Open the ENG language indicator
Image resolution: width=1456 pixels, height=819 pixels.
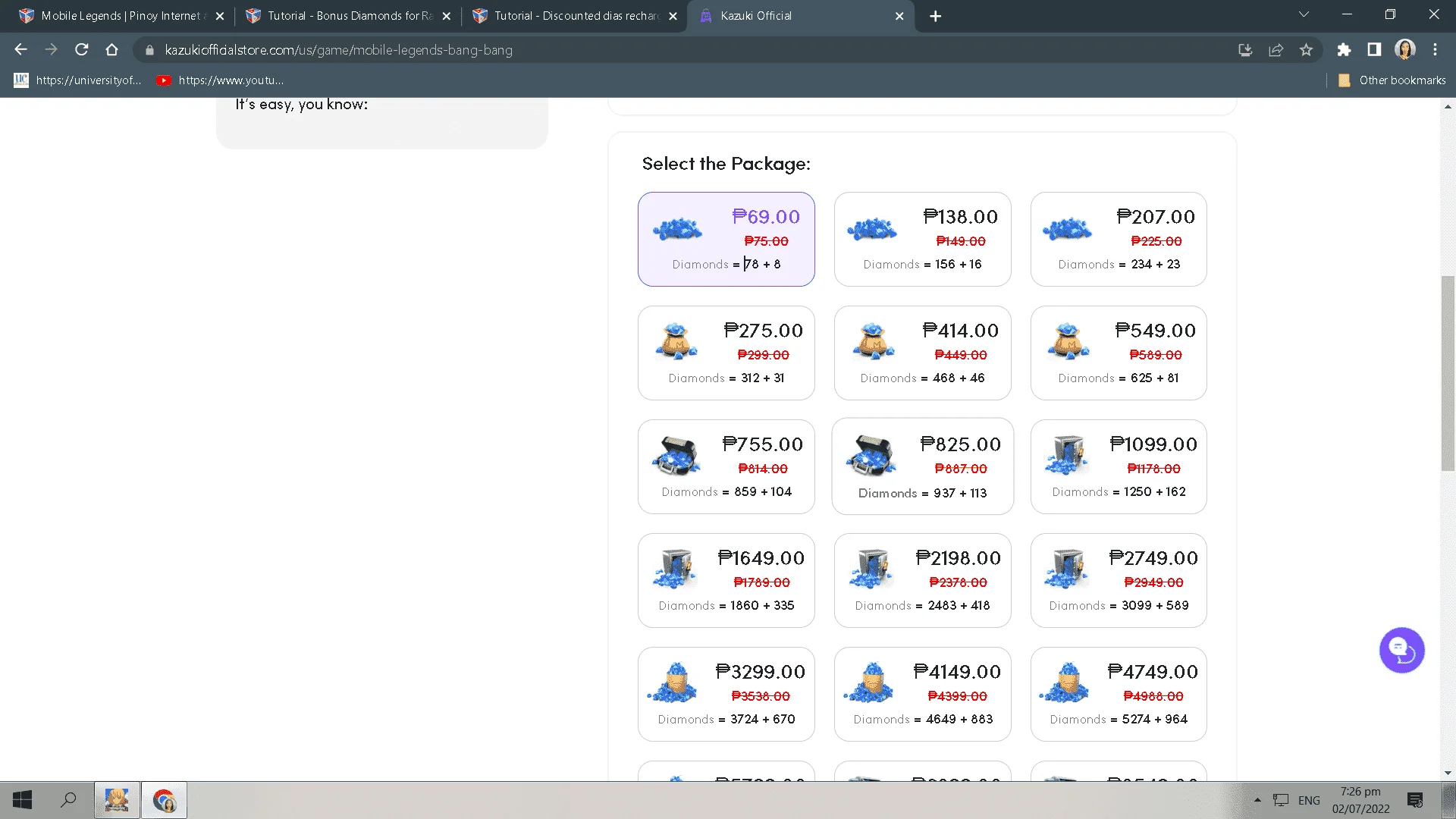click(1309, 800)
